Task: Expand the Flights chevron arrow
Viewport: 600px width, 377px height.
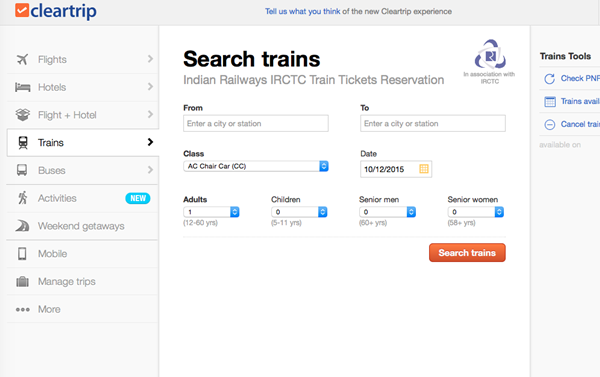Action: click(x=150, y=59)
